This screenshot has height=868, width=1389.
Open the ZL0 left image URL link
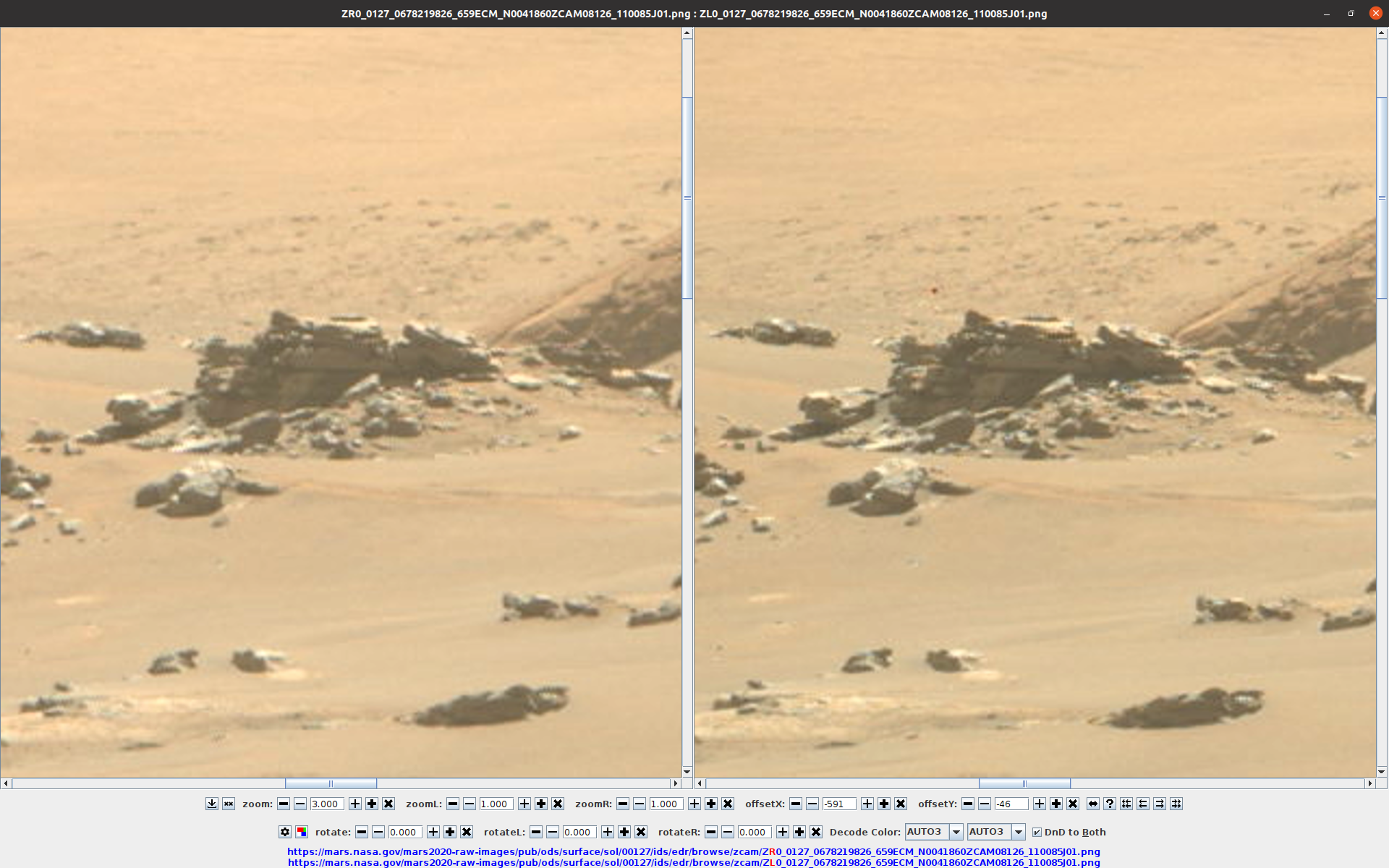click(693, 862)
